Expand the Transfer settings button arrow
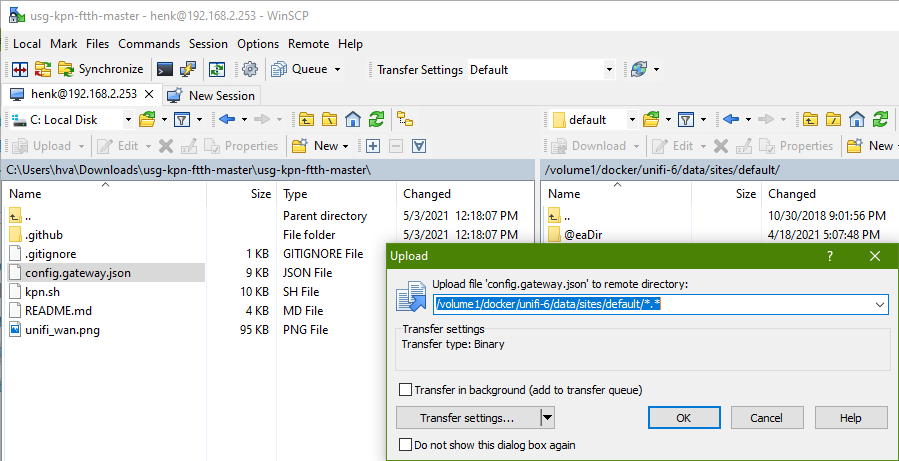899x461 pixels. (x=548, y=418)
